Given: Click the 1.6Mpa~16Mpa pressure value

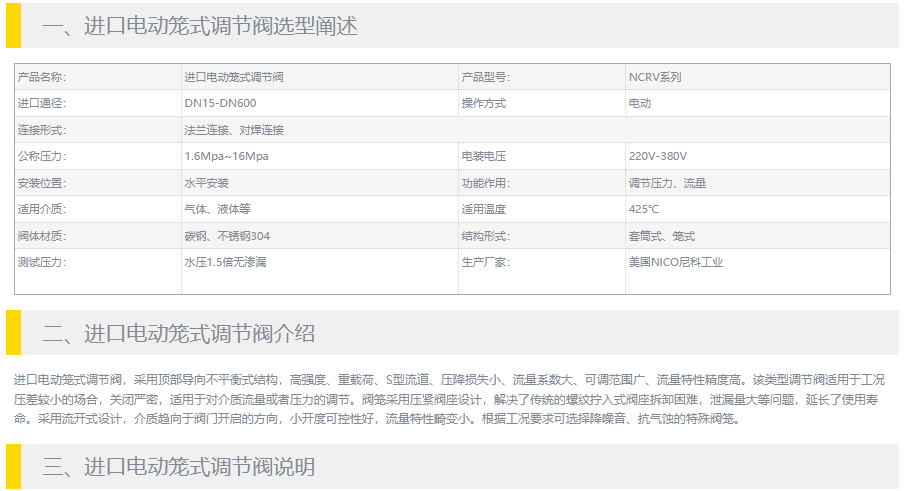Looking at the screenshot, I should 226,156.
